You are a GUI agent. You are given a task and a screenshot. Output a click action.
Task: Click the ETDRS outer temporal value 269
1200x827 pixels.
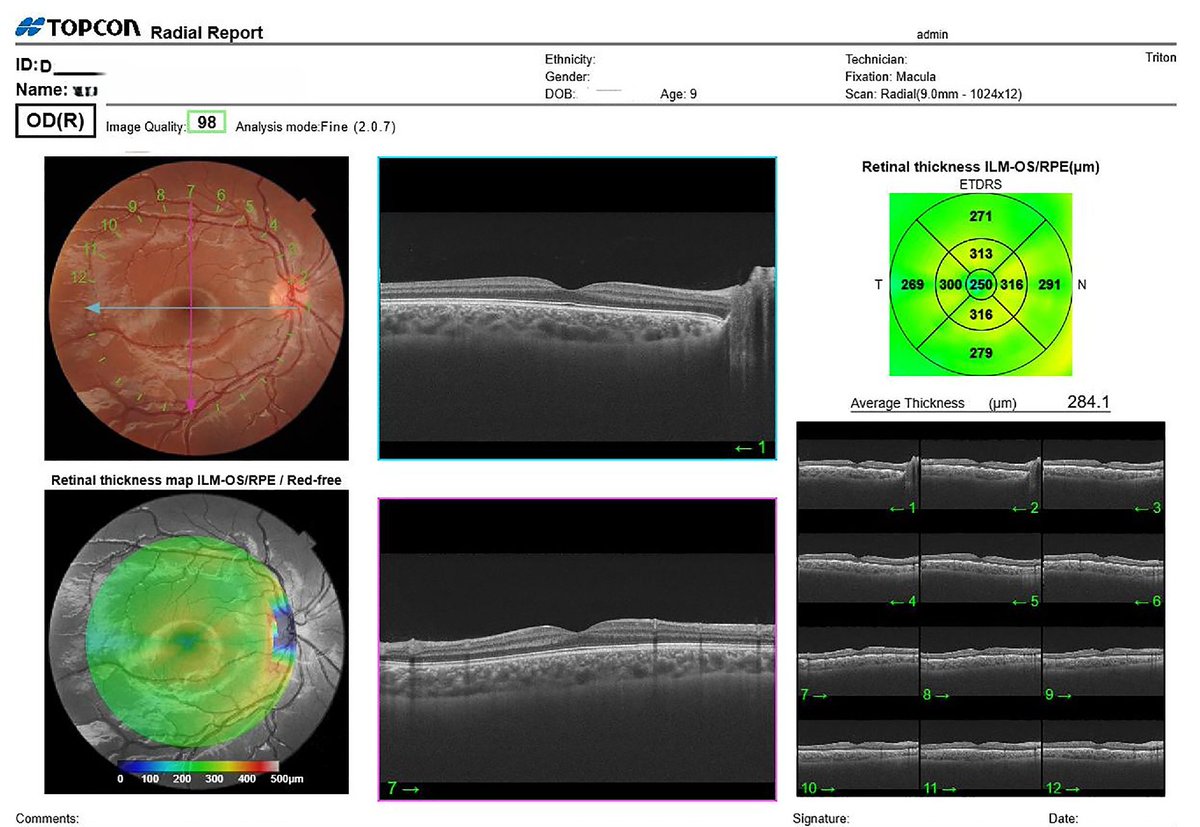pyautogui.click(x=912, y=285)
